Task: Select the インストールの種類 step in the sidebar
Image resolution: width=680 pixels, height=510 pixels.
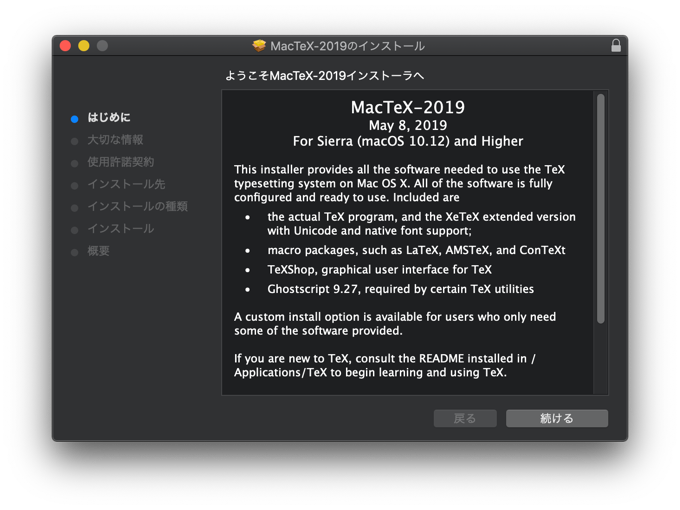Action: [x=137, y=206]
